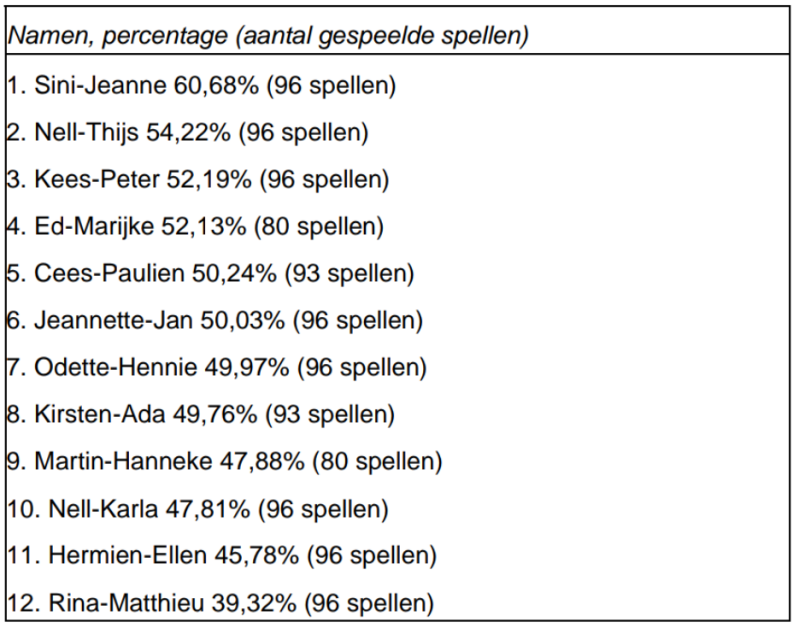
Task: Select the row for Sini-Jeanne
Action: pos(202,85)
